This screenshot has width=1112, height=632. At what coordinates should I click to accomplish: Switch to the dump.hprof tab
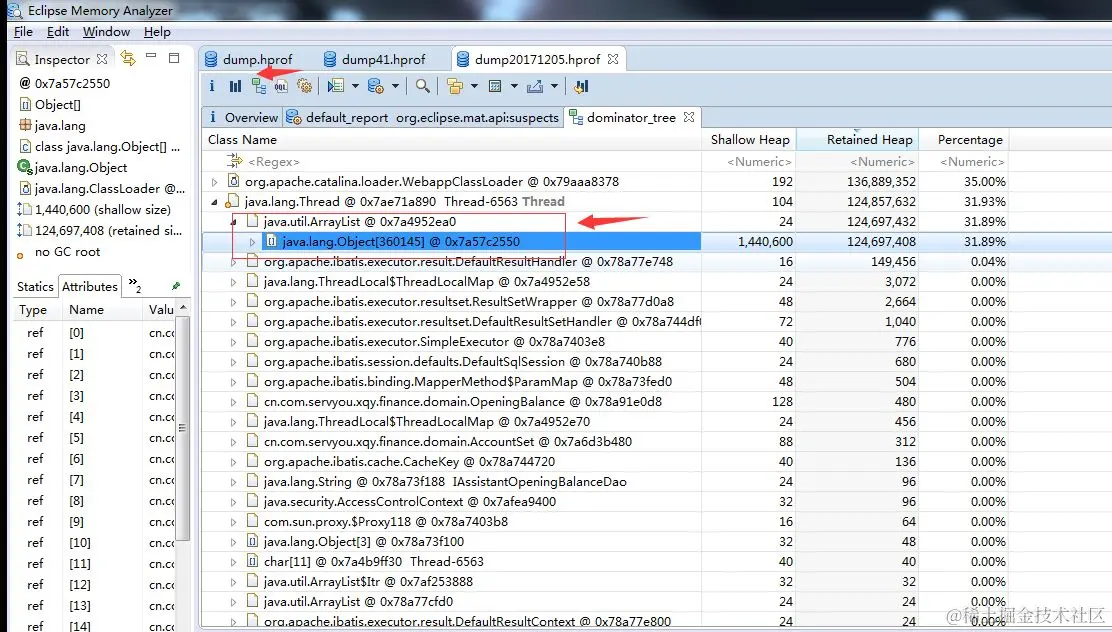249,59
